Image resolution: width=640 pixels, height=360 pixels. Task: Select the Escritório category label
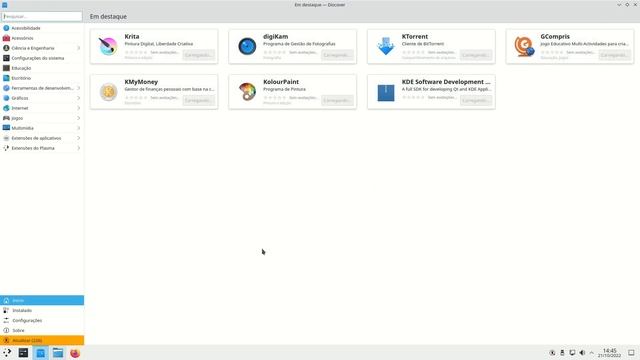tap(21, 78)
